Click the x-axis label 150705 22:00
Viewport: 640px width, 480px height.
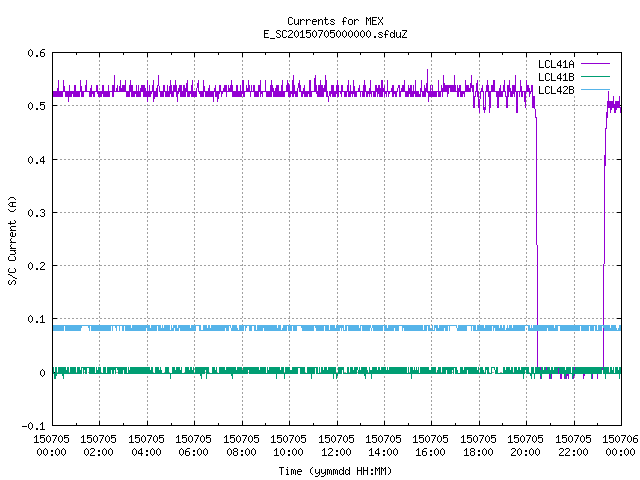[x=573, y=446]
